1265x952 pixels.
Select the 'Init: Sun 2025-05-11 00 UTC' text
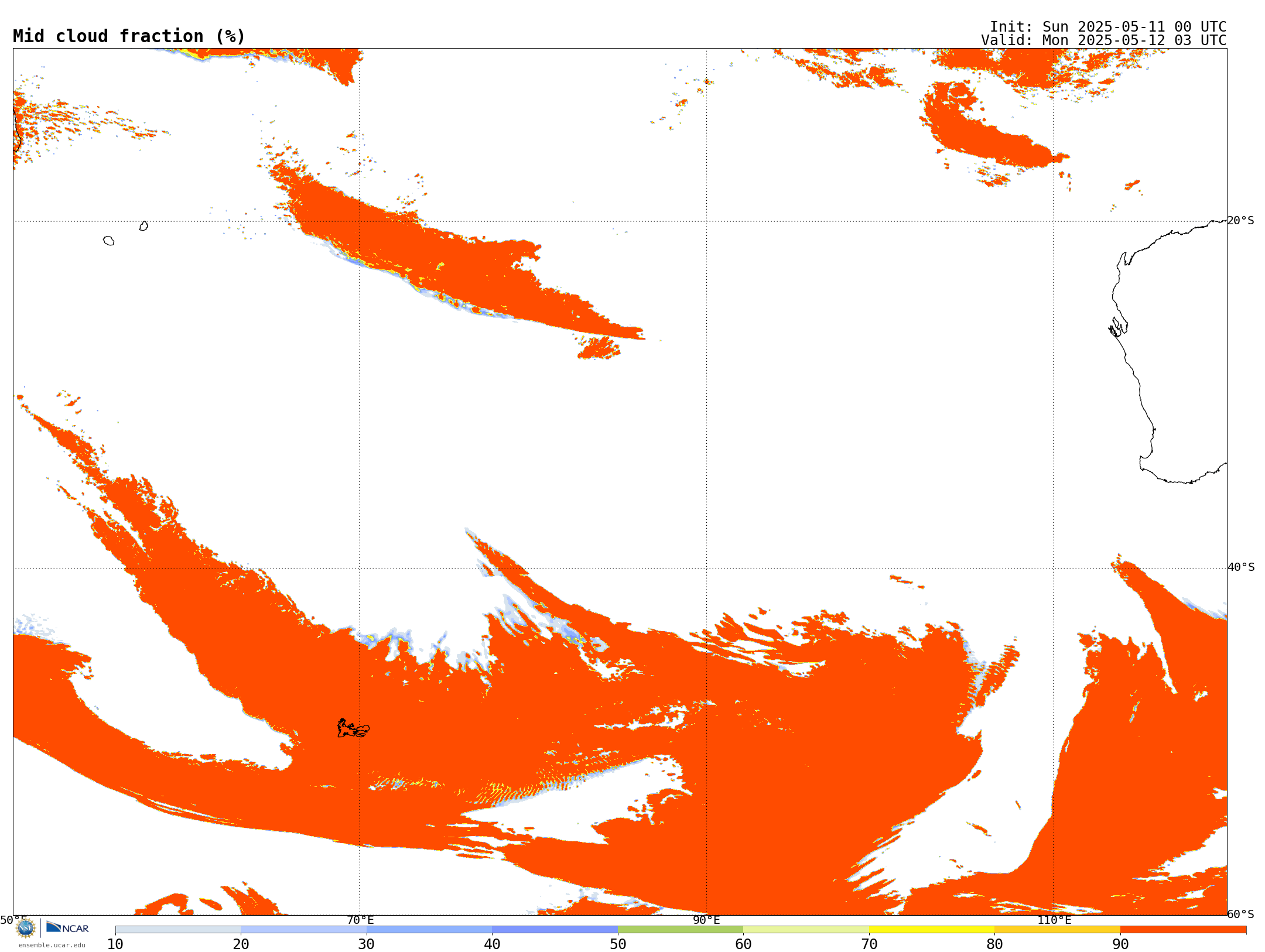click(1108, 27)
